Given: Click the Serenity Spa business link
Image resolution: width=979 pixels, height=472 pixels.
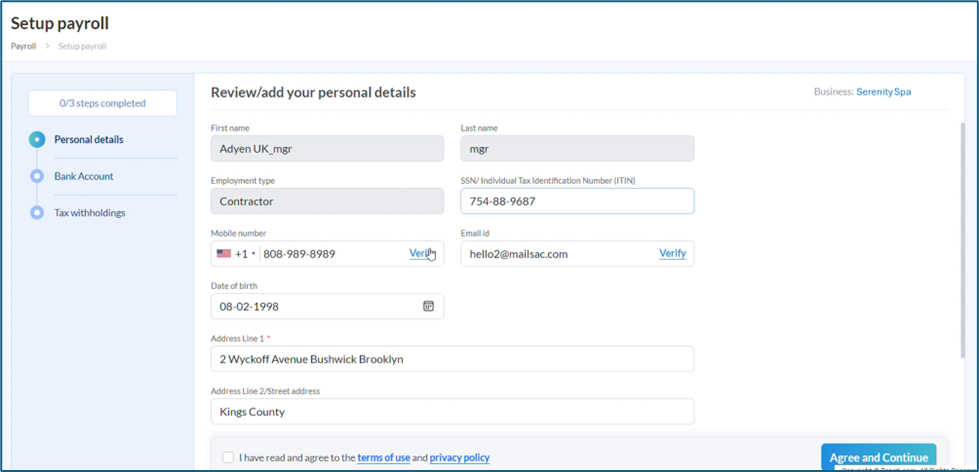Looking at the screenshot, I should [x=883, y=92].
